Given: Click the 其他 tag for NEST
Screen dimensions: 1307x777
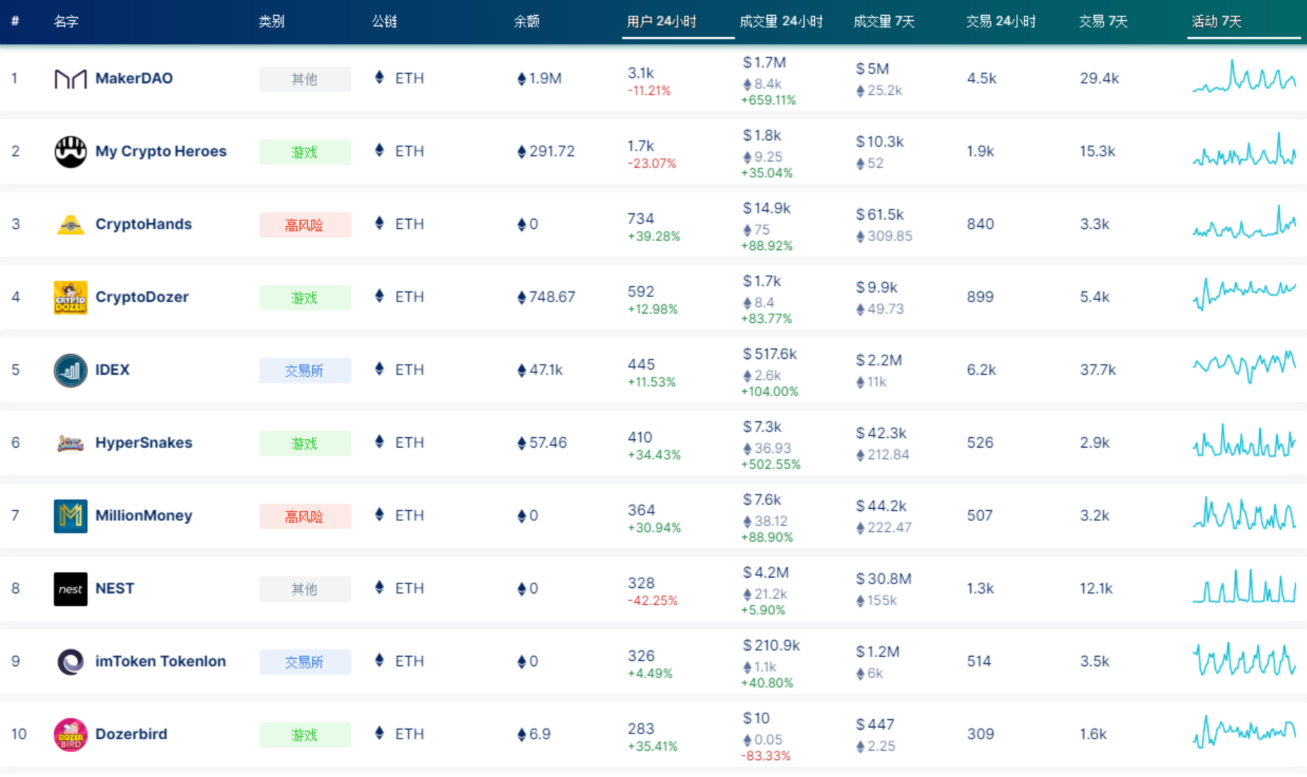Looking at the screenshot, I should pyautogui.click(x=305, y=590).
